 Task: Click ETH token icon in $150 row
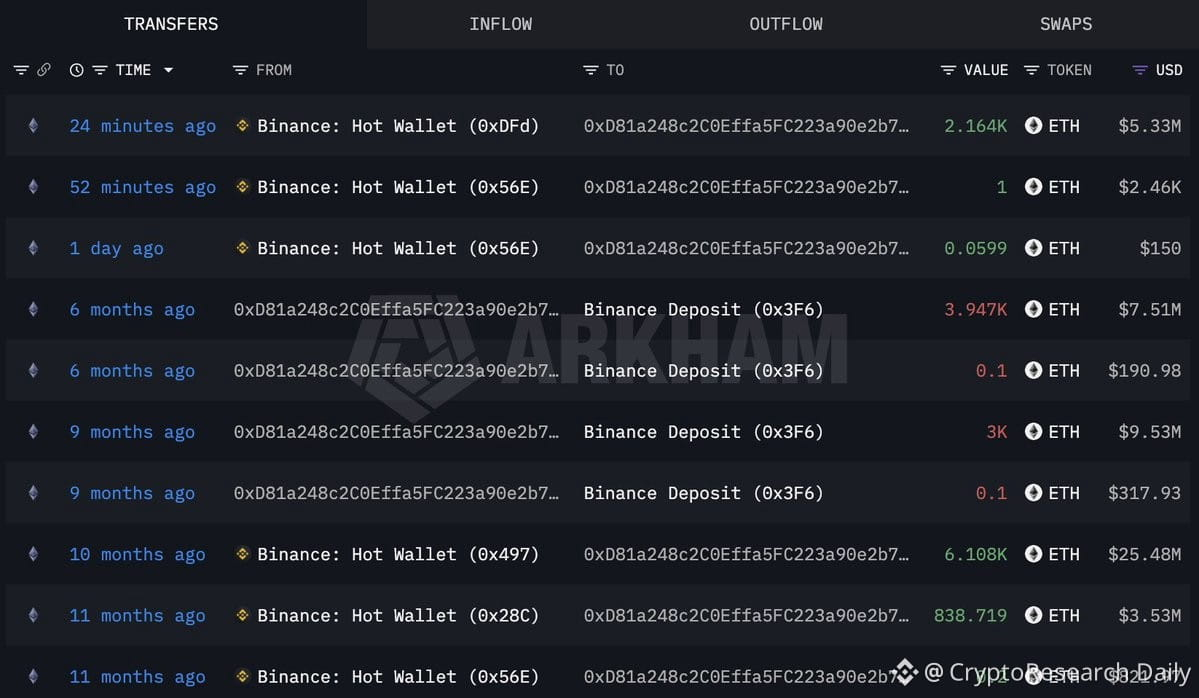point(1033,248)
